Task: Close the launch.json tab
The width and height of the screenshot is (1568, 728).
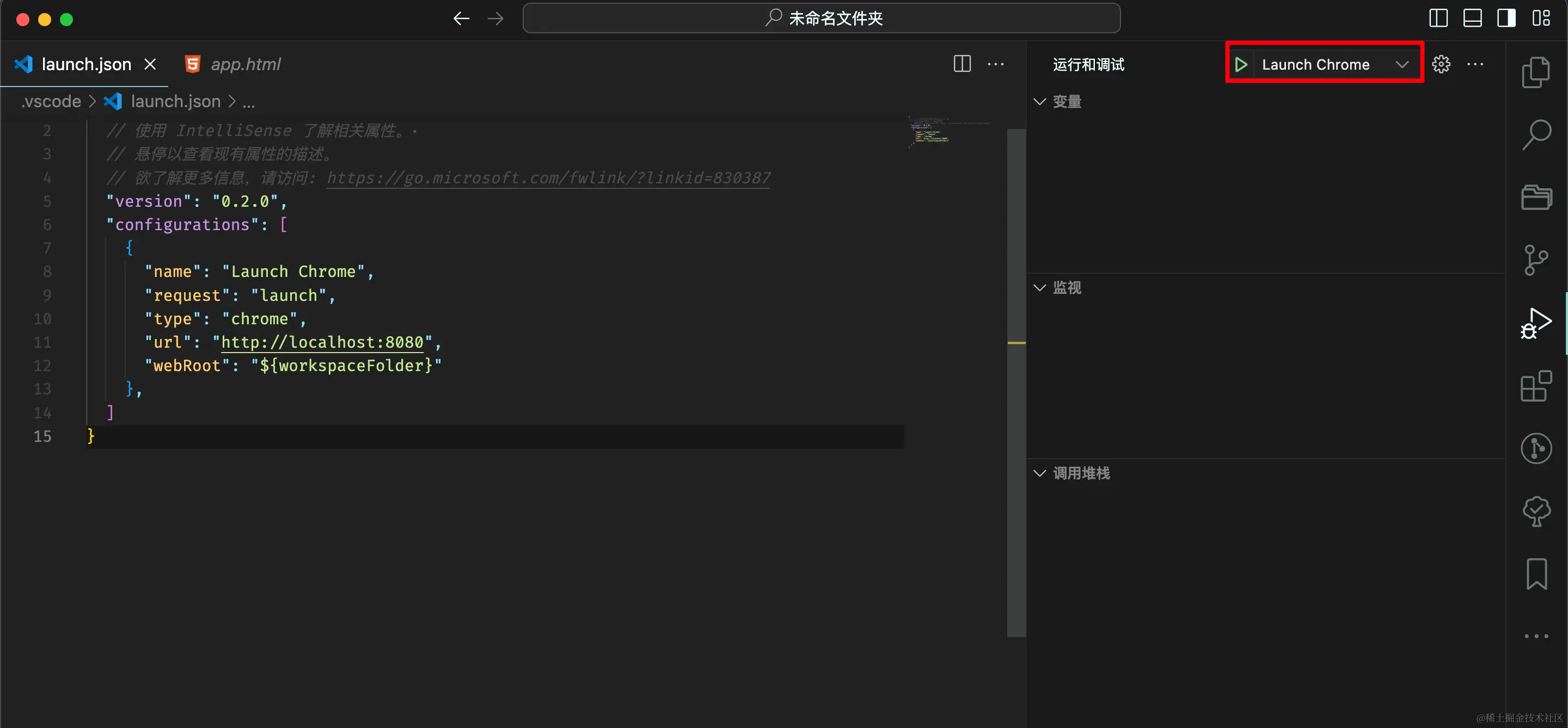Action: click(x=150, y=64)
